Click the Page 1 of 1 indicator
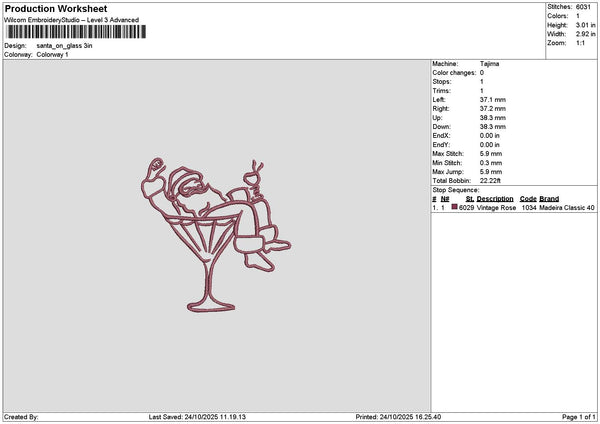Viewport: 600px width, 424px height. pyautogui.click(x=579, y=417)
